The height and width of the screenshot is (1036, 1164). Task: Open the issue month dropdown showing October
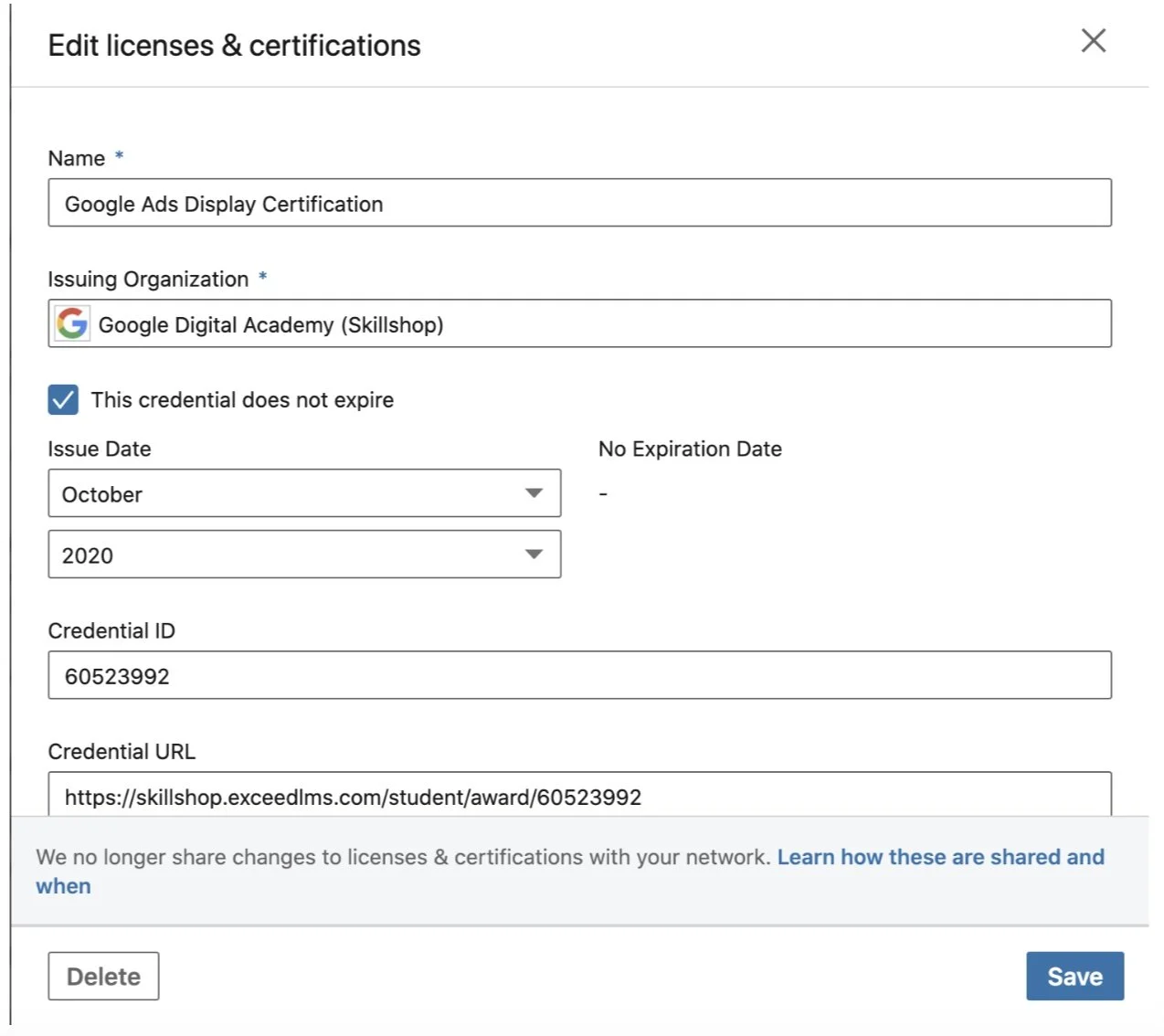[303, 493]
